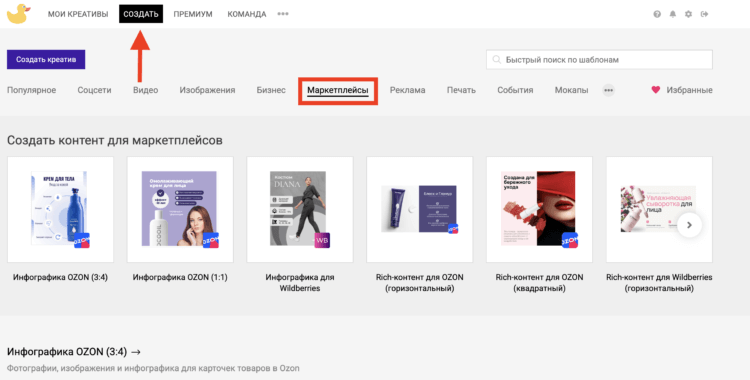This screenshot has width=750, height=380.
Task: Open Rich-контент для Wildberries горизонтальный thumbnail
Action: (659, 209)
